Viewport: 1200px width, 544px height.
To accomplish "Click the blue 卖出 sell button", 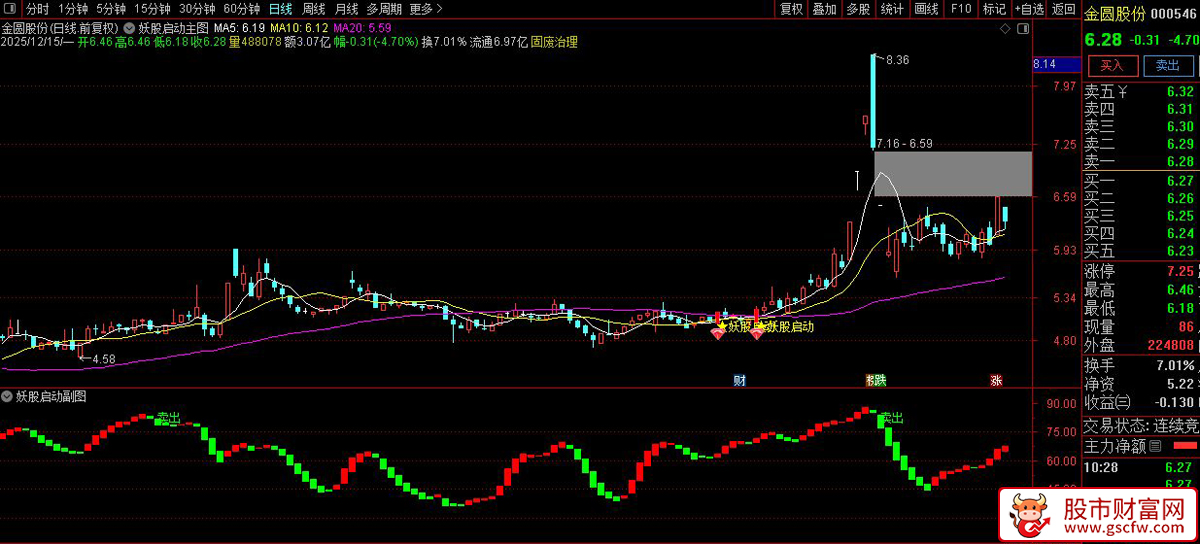I will click(x=1167, y=65).
